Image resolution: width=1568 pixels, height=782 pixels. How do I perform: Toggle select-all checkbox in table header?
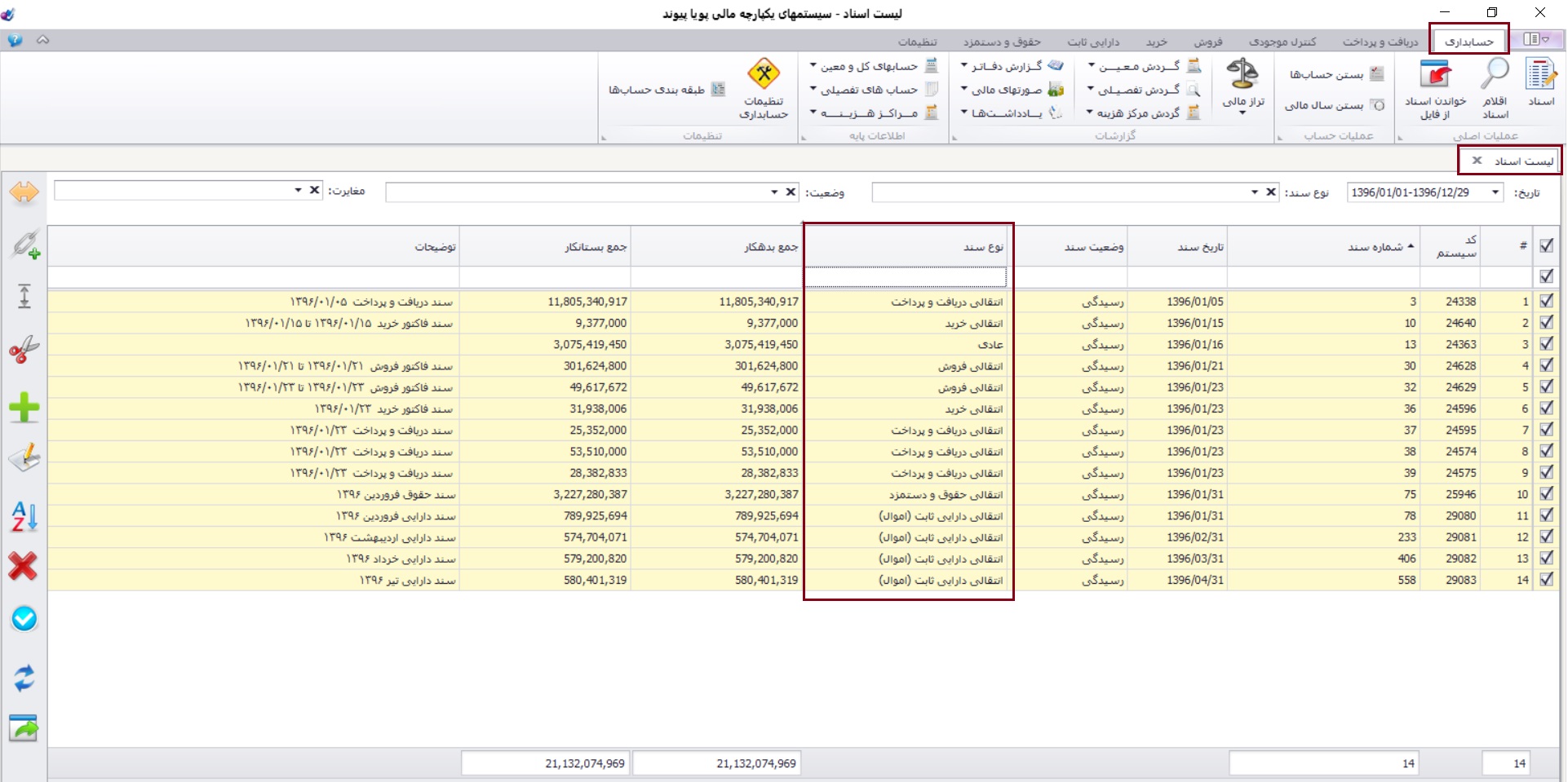(x=1546, y=245)
